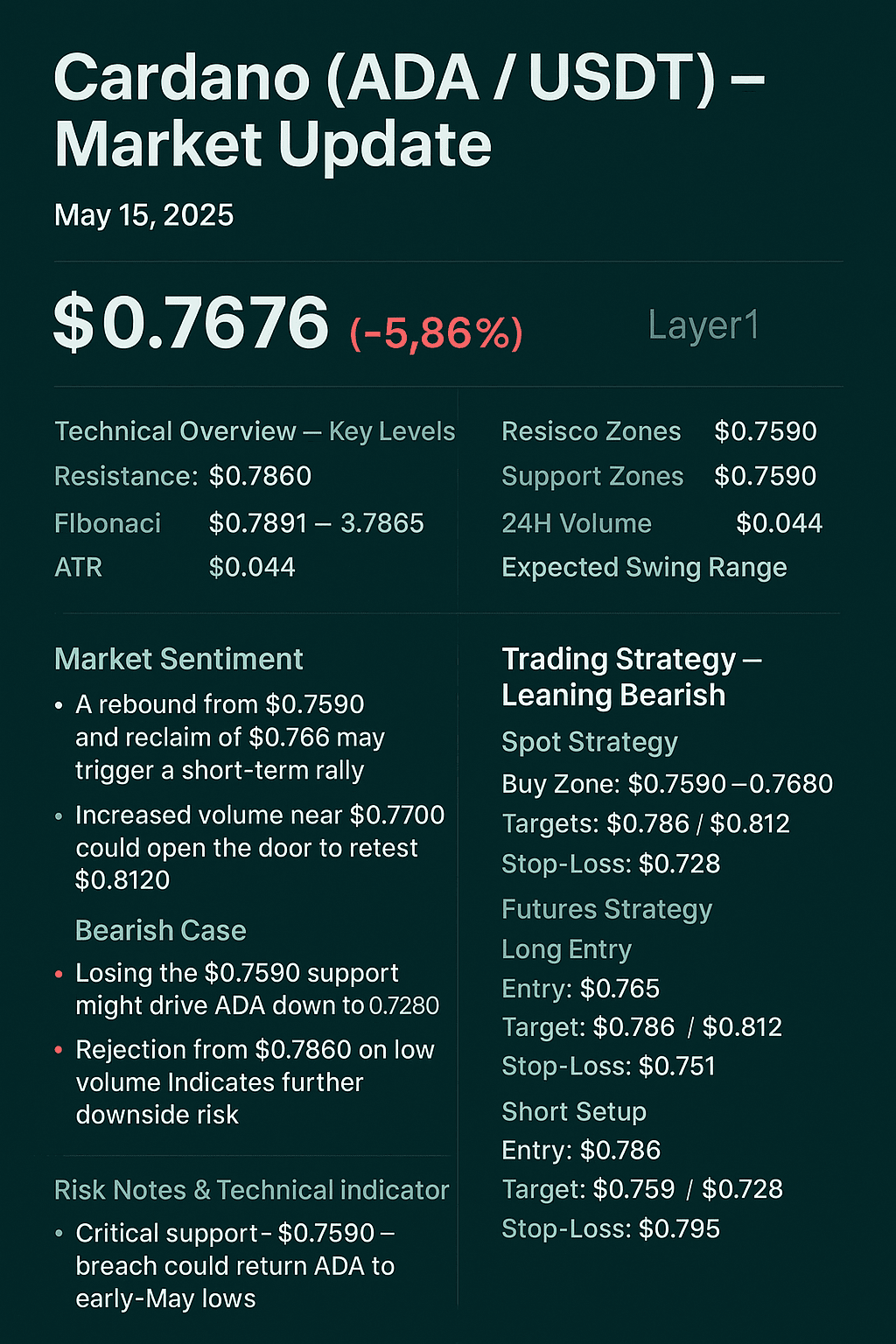Click the Bearish Case subheading
Viewport: 896px width, 1344px height.
coord(161,930)
